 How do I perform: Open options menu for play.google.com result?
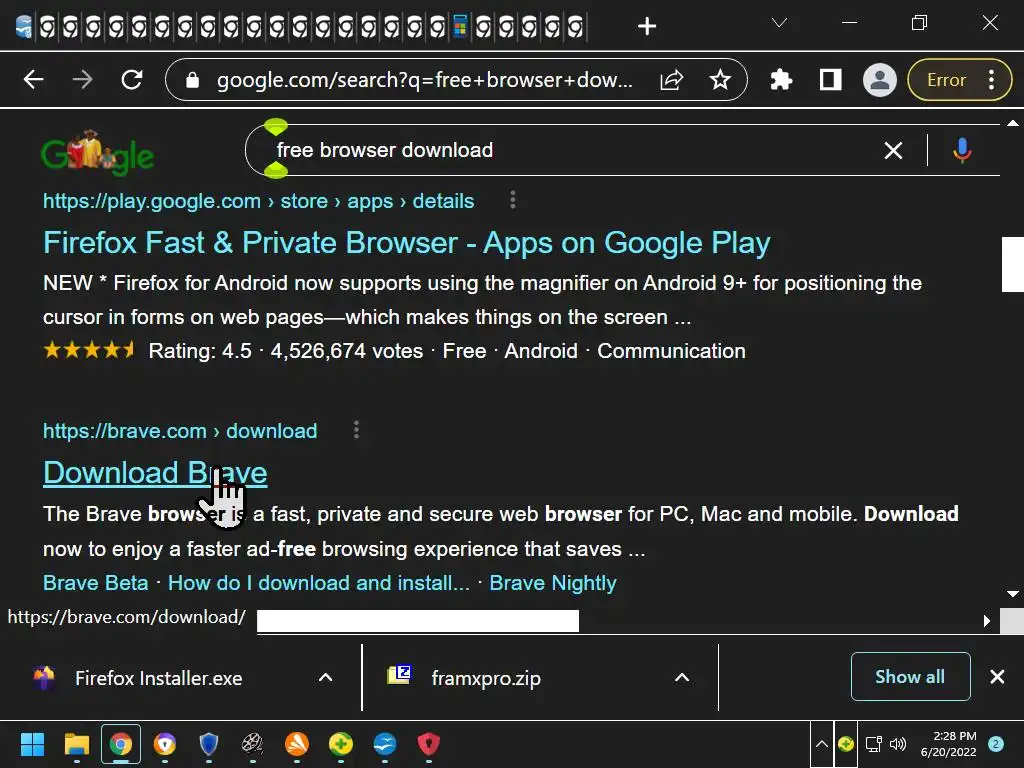pyautogui.click(x=513, y=200)
